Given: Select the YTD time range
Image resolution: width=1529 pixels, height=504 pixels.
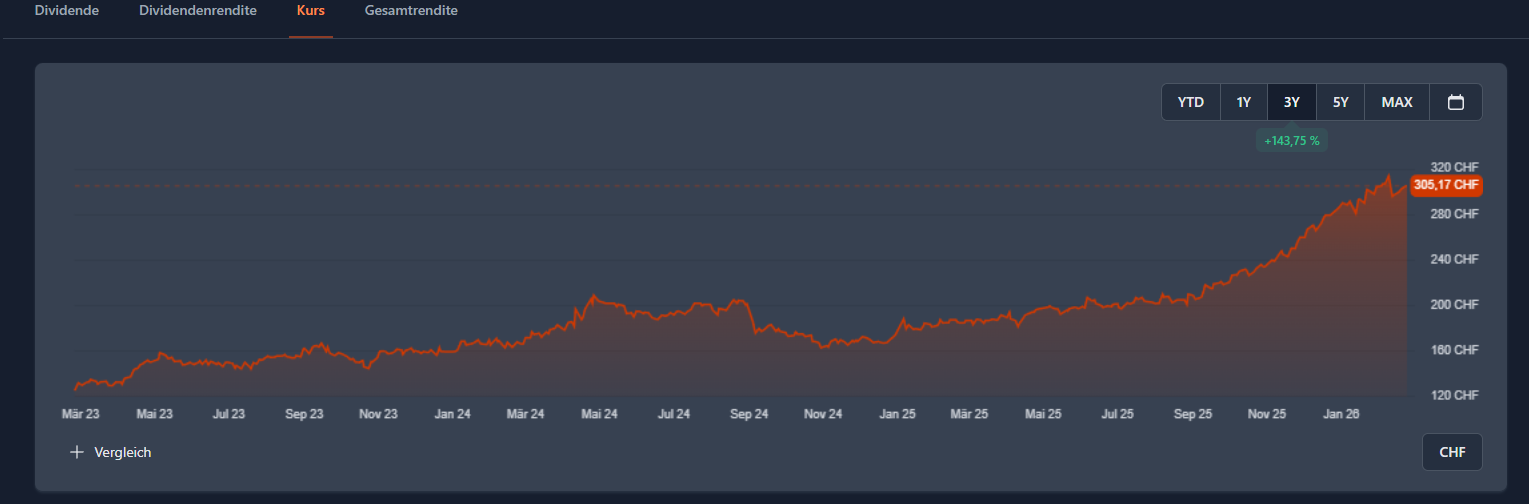Looking at the screenshot, I should point(1191,102).
